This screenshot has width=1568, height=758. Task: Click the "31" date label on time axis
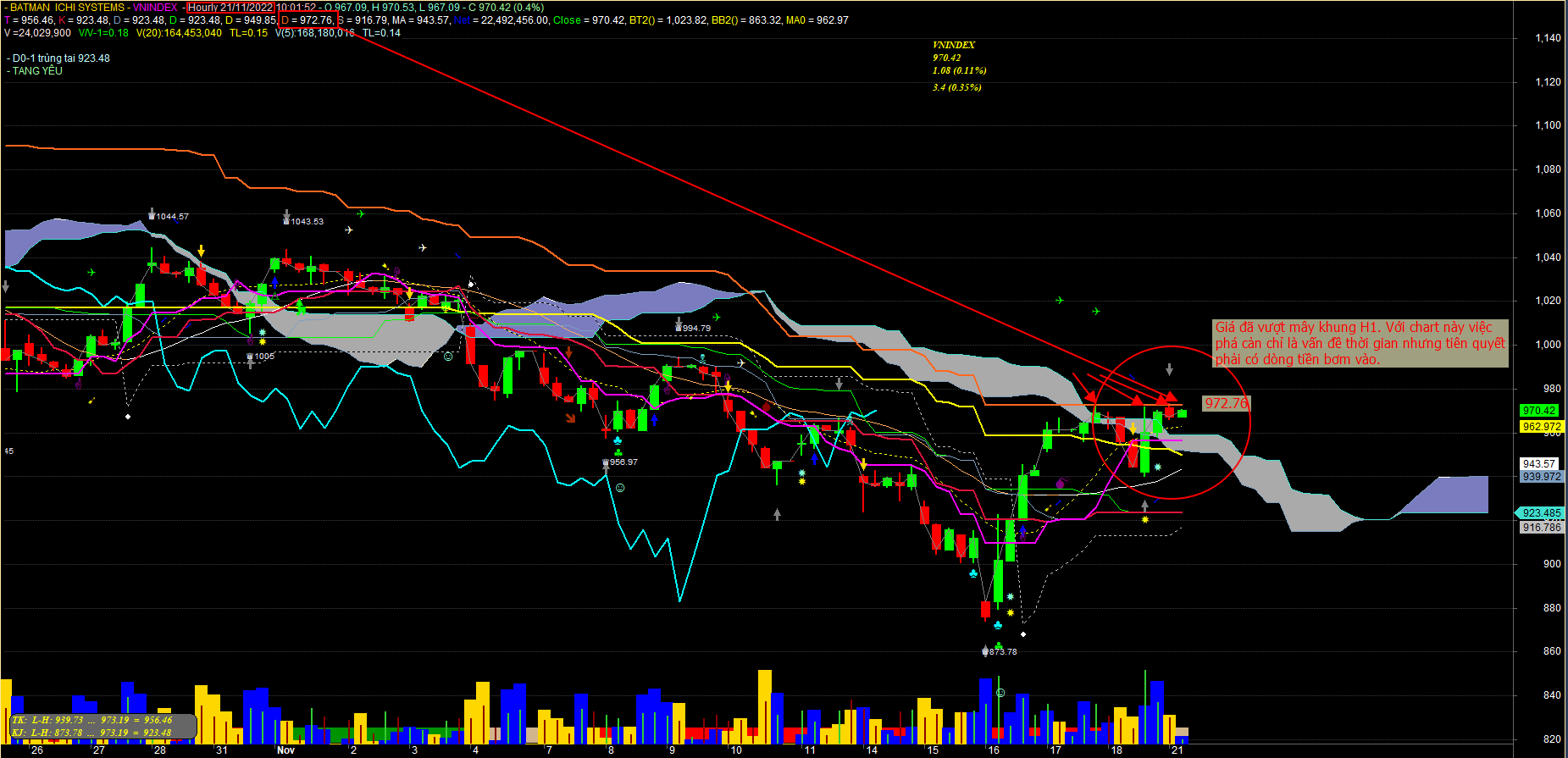221,750
